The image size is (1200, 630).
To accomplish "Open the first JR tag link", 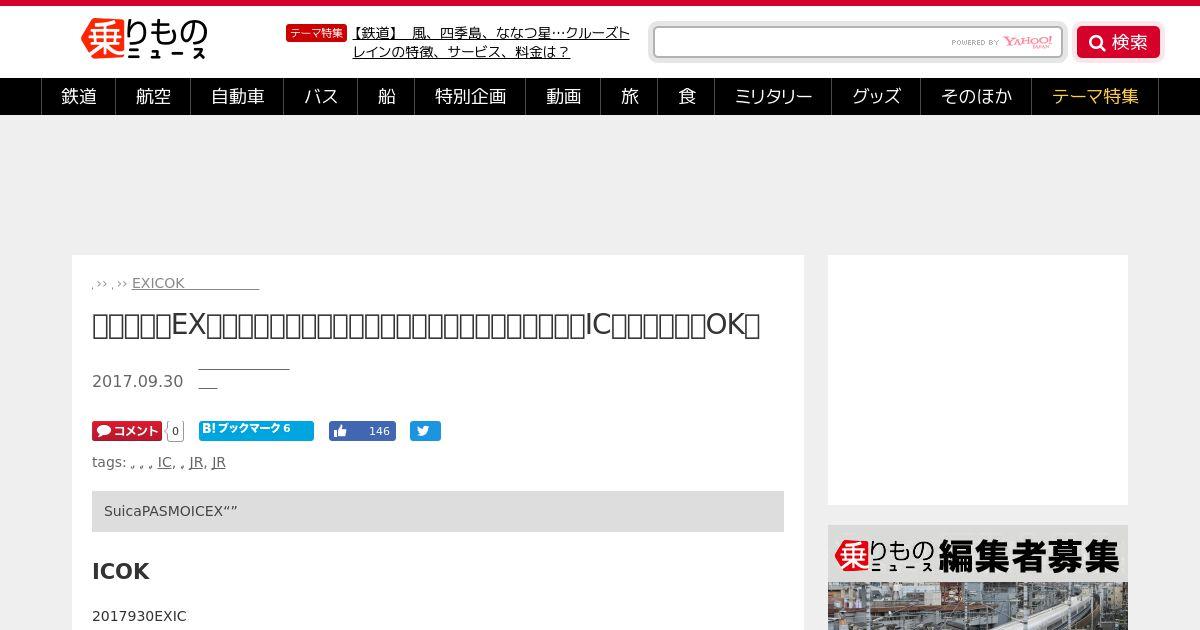I will coord(196,462).
